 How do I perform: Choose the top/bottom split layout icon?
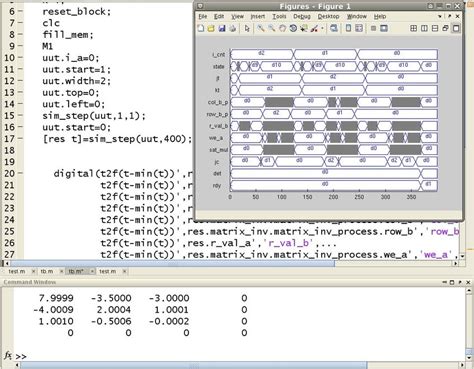pos(435,29)
